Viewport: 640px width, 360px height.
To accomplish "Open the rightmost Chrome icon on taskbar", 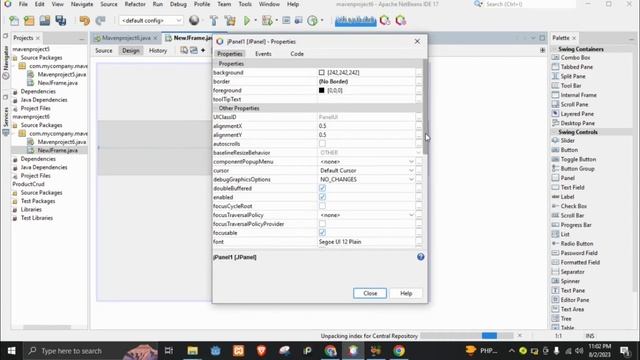I will pyautogui.click(x=399, y=351).
